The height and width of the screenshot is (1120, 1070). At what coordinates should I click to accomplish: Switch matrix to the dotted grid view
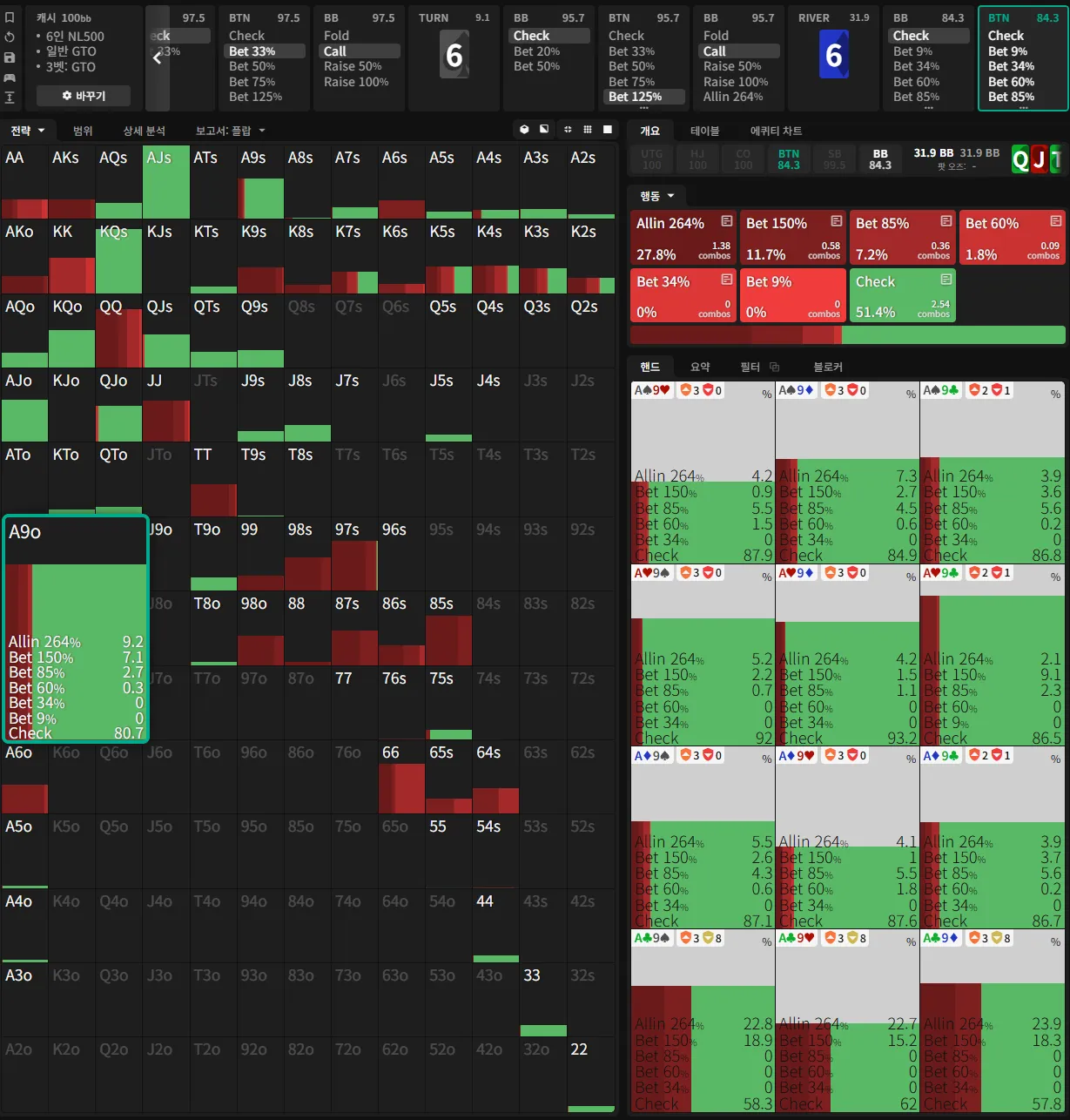click(x=588, y=130)
